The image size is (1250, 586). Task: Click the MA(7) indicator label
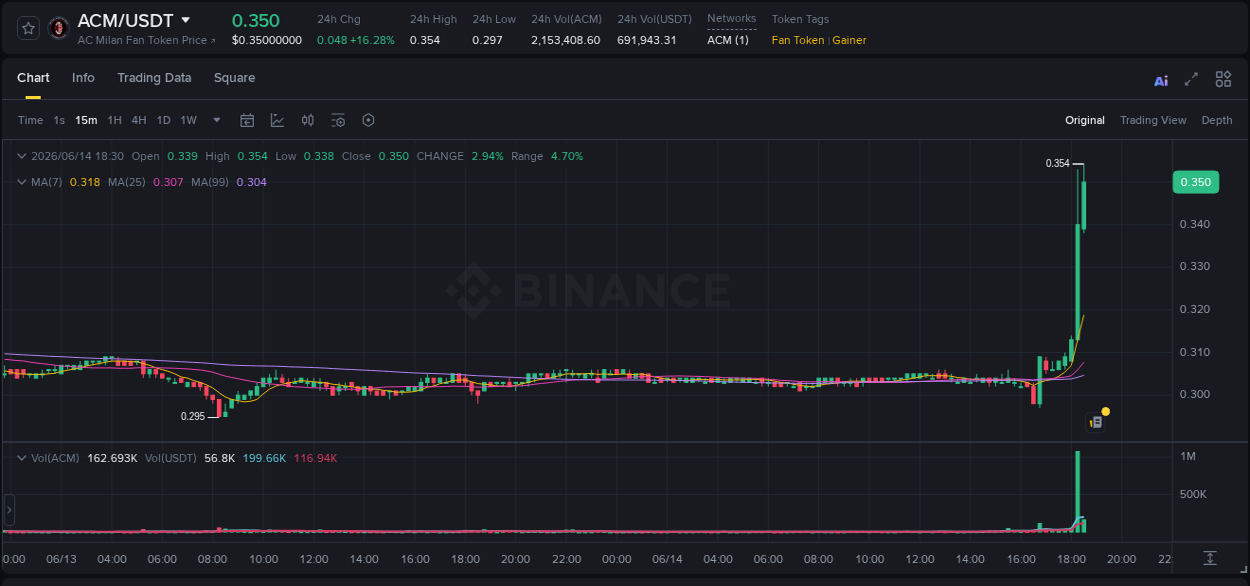(x=47, y=182)
